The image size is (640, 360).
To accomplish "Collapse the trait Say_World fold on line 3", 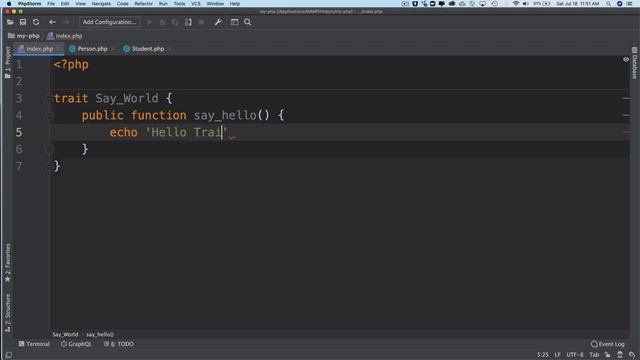I will tap(49, 98).
